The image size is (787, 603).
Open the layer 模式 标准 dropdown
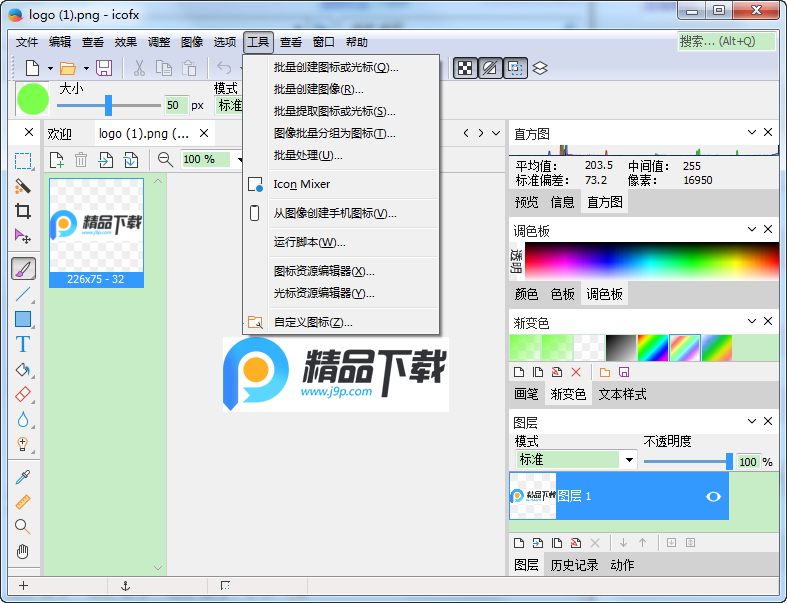pyautogui.click(x=576, y=460)
